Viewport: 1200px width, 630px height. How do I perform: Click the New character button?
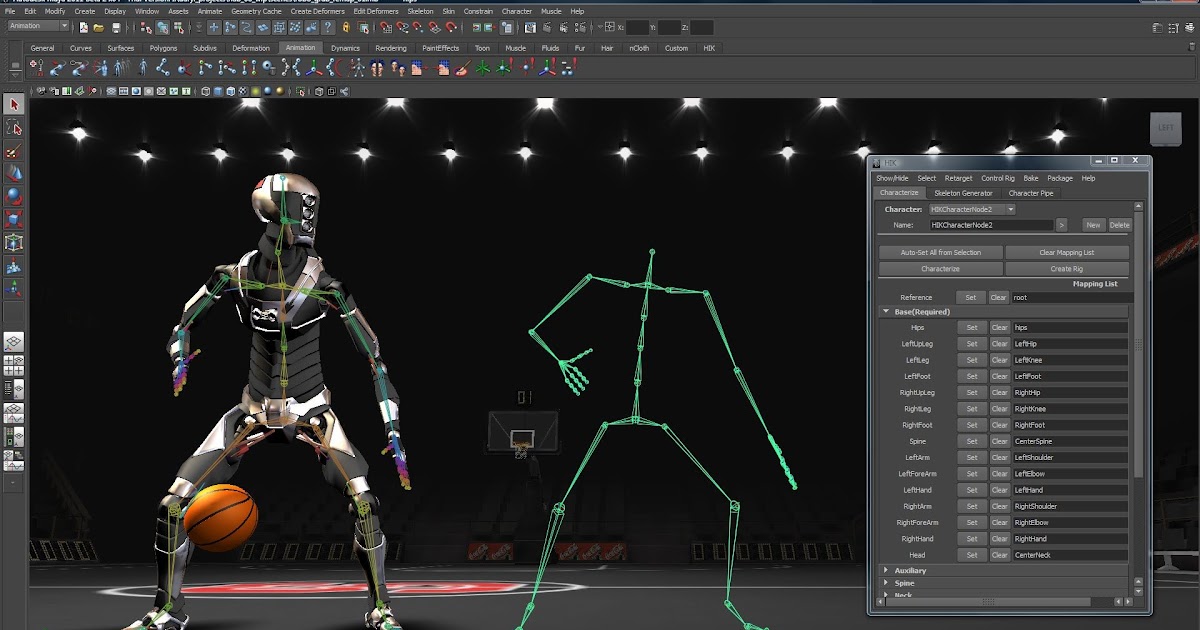pyautogui.click(x=1093, y=225)
